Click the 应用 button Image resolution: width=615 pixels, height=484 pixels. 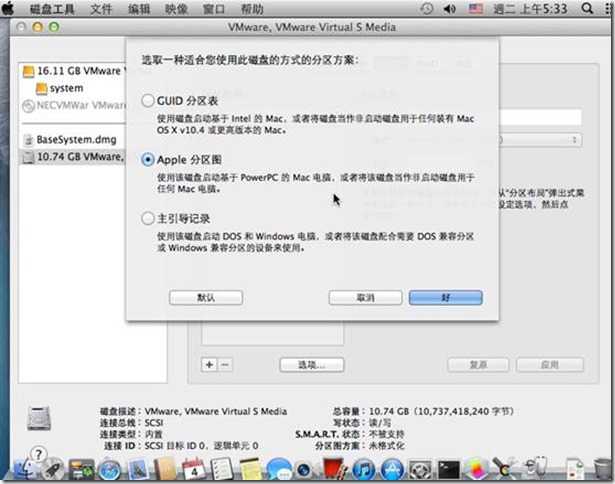[x=550, y=365]
